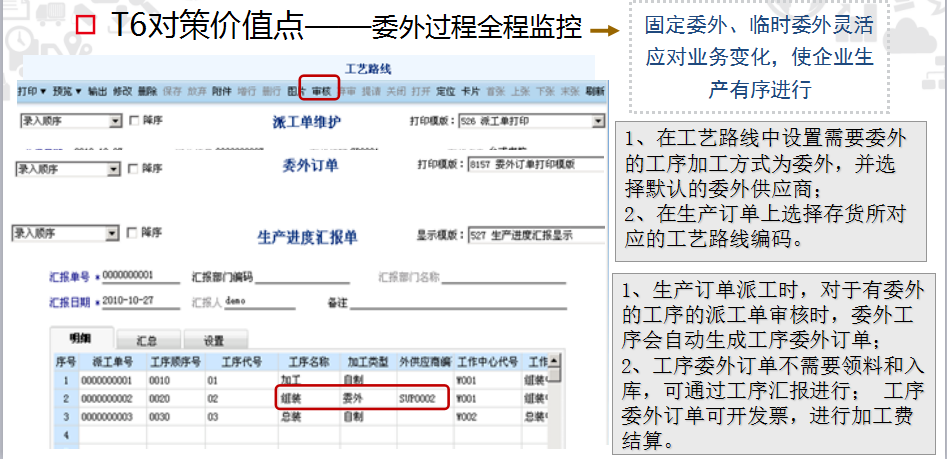Click the 汇报部门编码 input field
947x459 pixels.
click(x=301, y=277)
